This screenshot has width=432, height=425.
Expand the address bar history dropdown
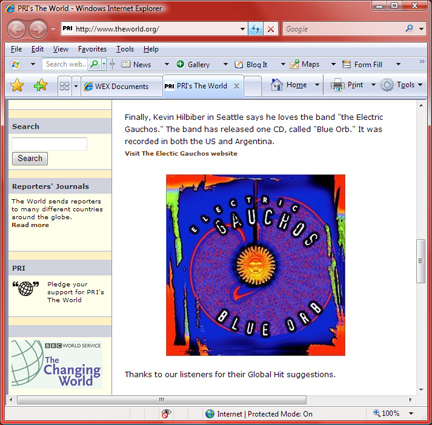coord(243,29)
